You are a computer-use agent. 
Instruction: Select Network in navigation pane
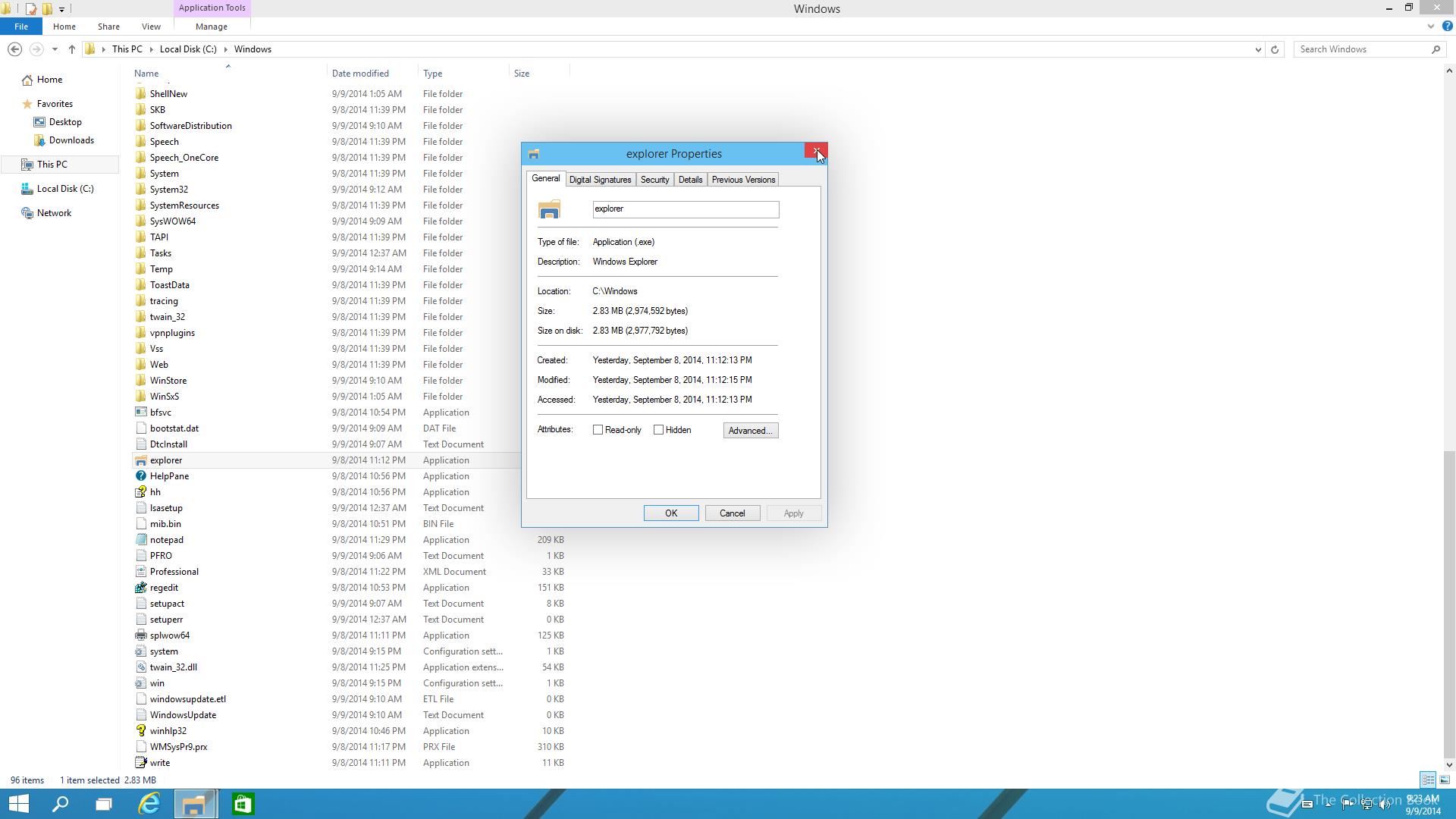(54, 213)
